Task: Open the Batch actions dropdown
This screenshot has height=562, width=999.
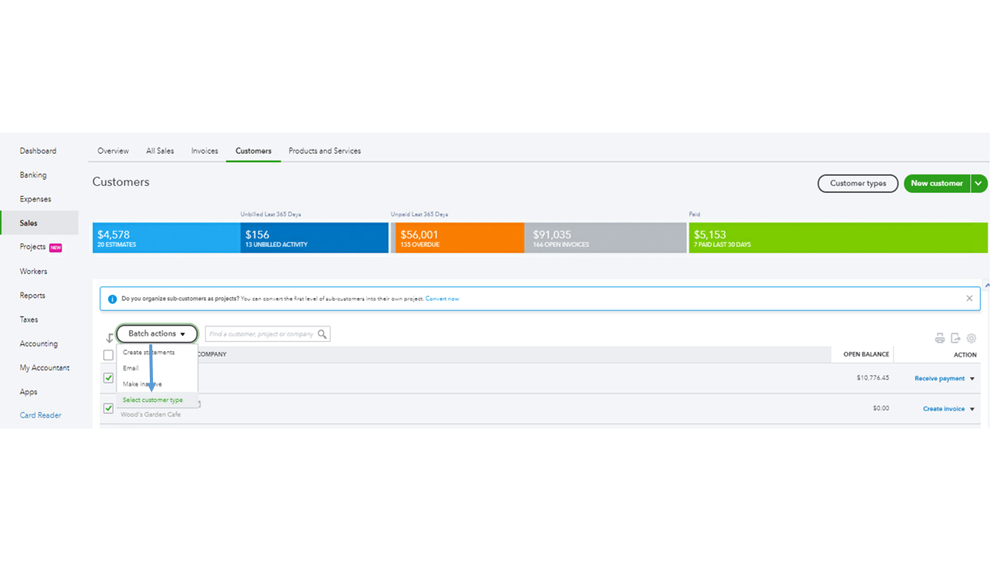Action: click(157, 334)
